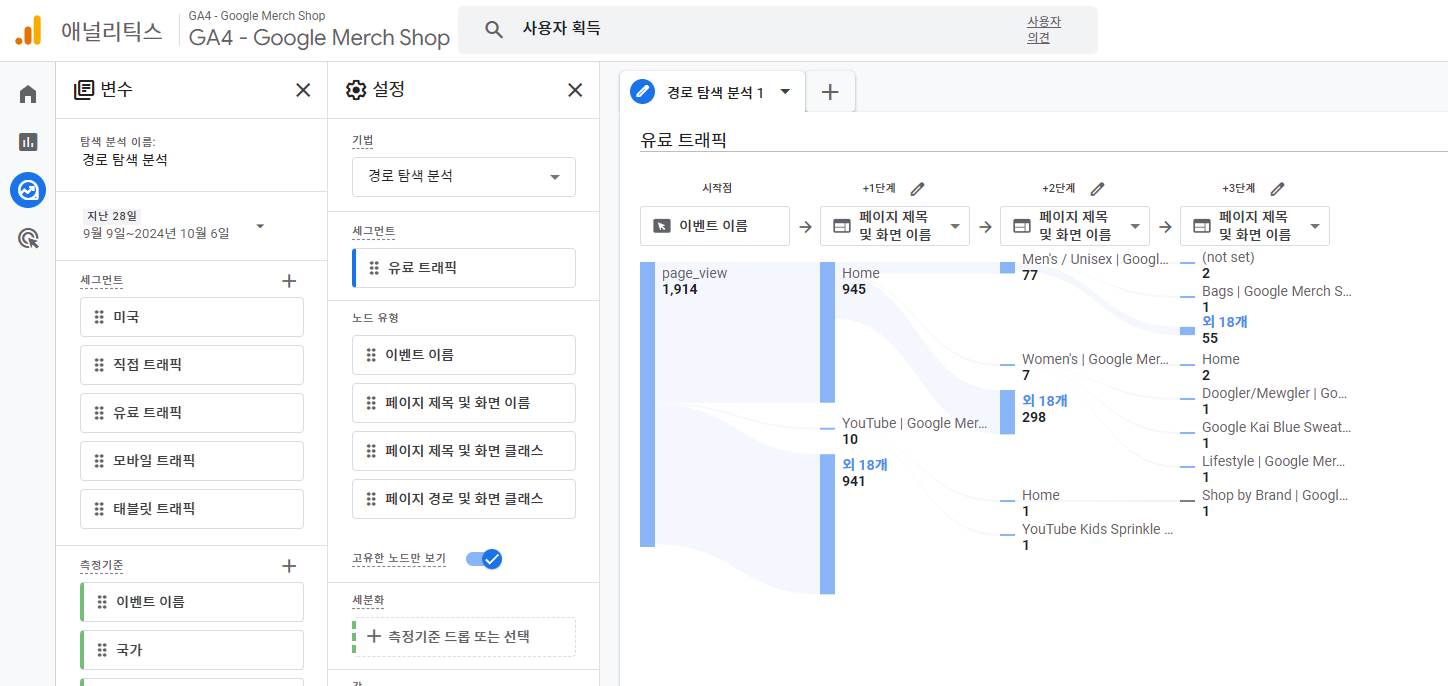The width and height of the screenshot is (1448, 686).
Task: Click the cursor icon in 시작점 node
Action: pos(661,226)
